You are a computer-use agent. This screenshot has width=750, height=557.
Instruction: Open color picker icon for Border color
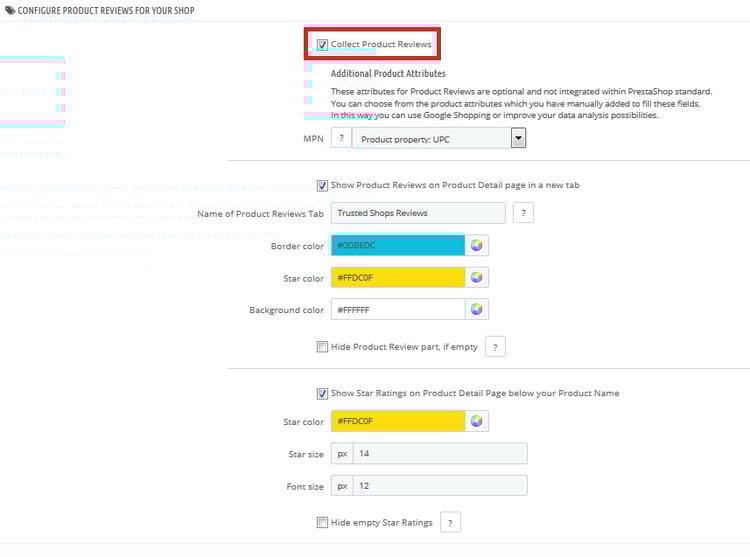[476, 246]
